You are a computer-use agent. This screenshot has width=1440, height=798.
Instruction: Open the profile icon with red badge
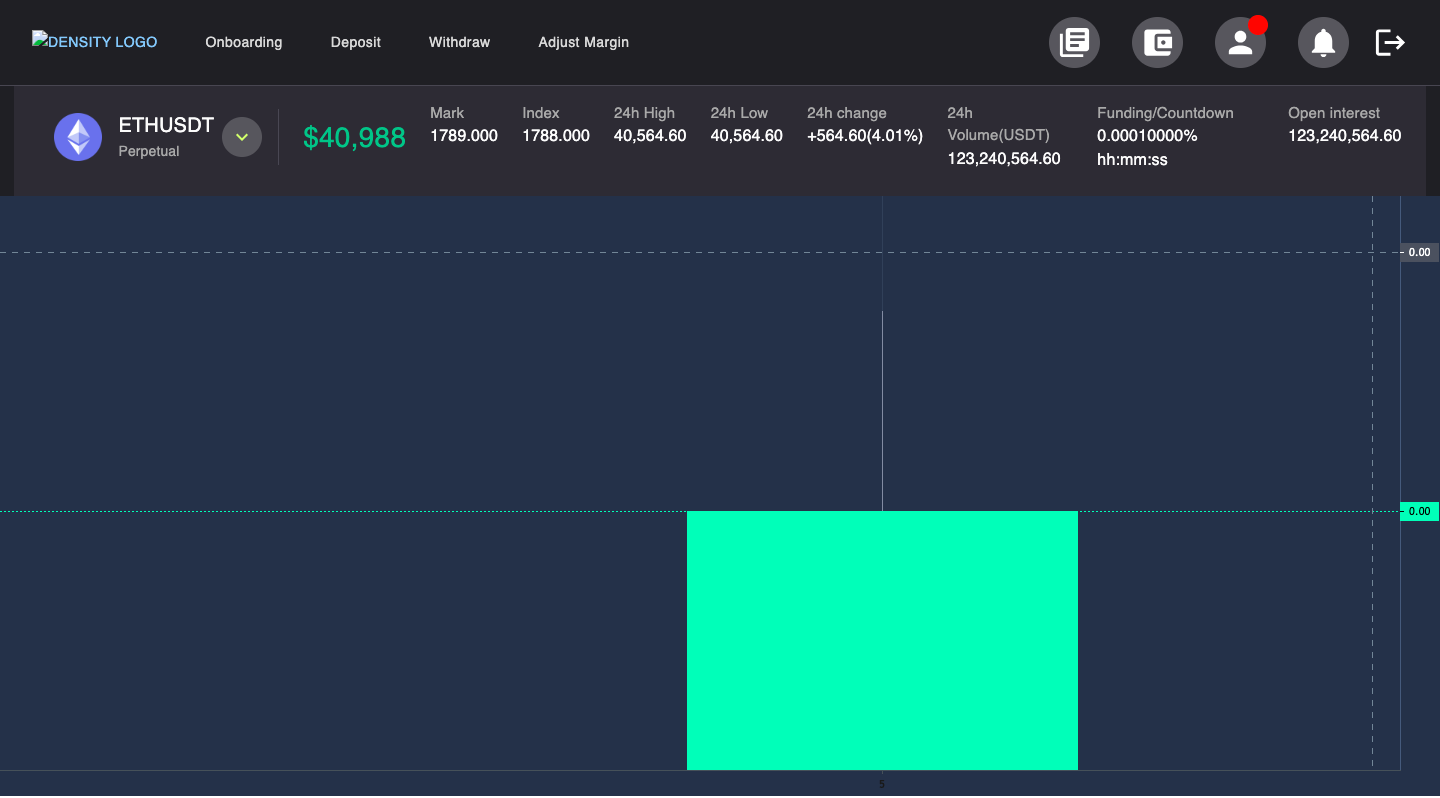click(1240, 42)
